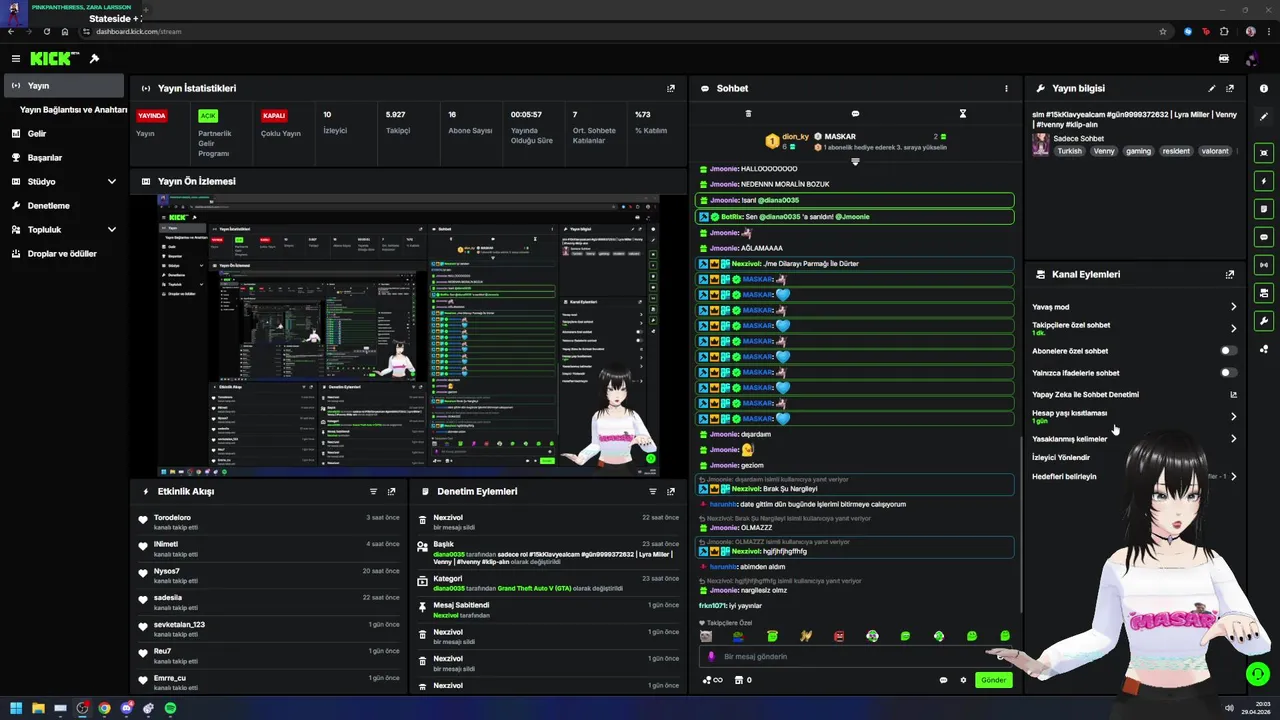Screen dimensions: 1280x720
Task: Pop out the Yayın bilgisi panel
Action: (1230, 88)
